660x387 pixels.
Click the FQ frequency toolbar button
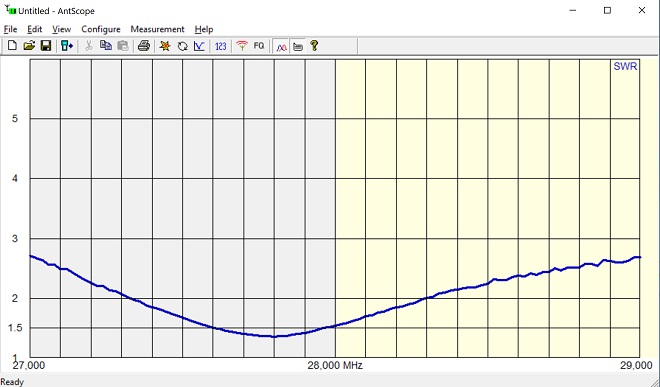point(259,46)
